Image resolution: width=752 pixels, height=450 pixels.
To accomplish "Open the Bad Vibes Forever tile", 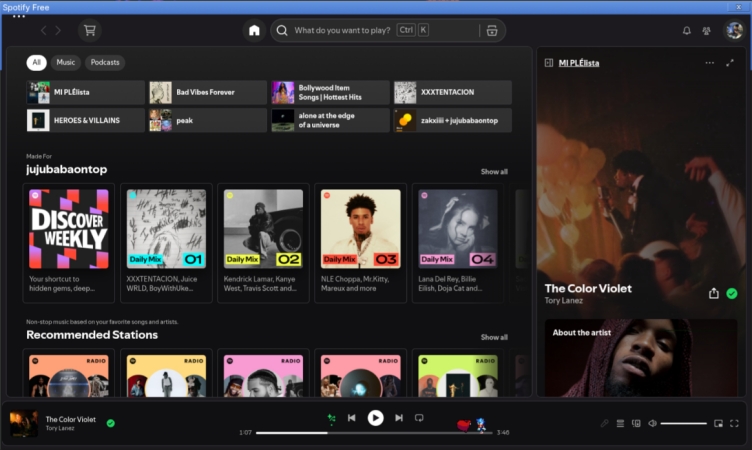I will (208, 92).
